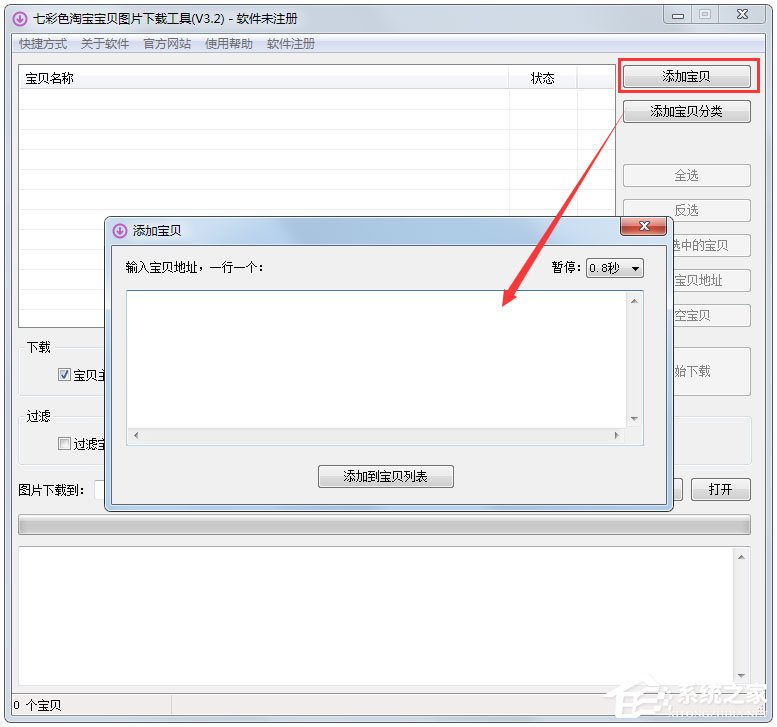Click the 添加到宝贝列表 button

pyautogui.click(x=385, y=477)
